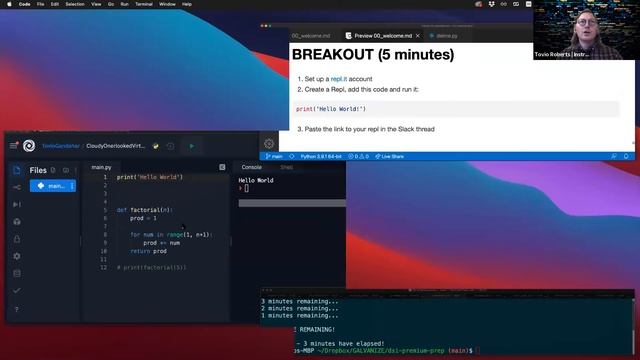Switch to the Console tab
This screenshot has width=640, height=360.
[x=251, y=167]
